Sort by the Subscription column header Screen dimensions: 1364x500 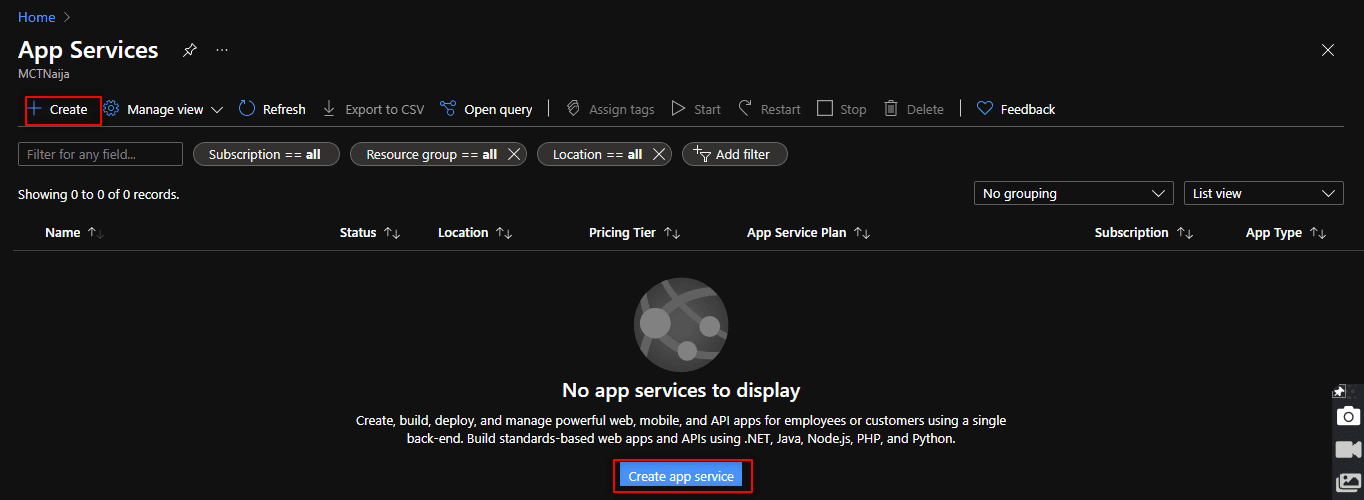point(1144,232)
